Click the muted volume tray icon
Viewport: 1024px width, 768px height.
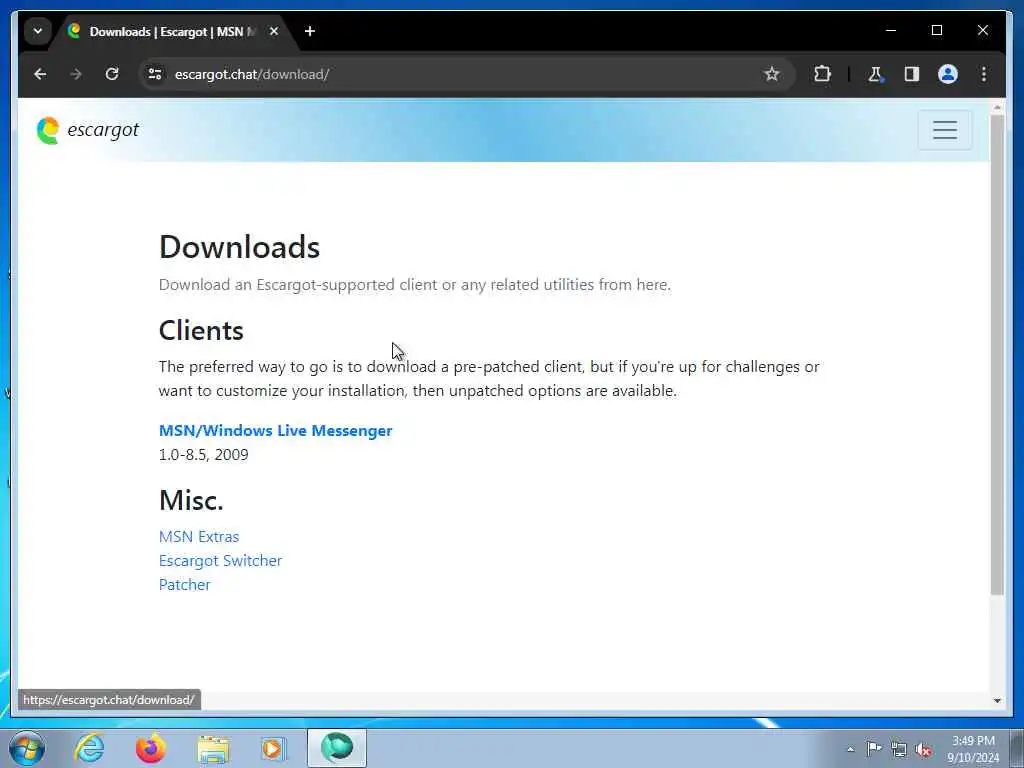click(923, 750)
